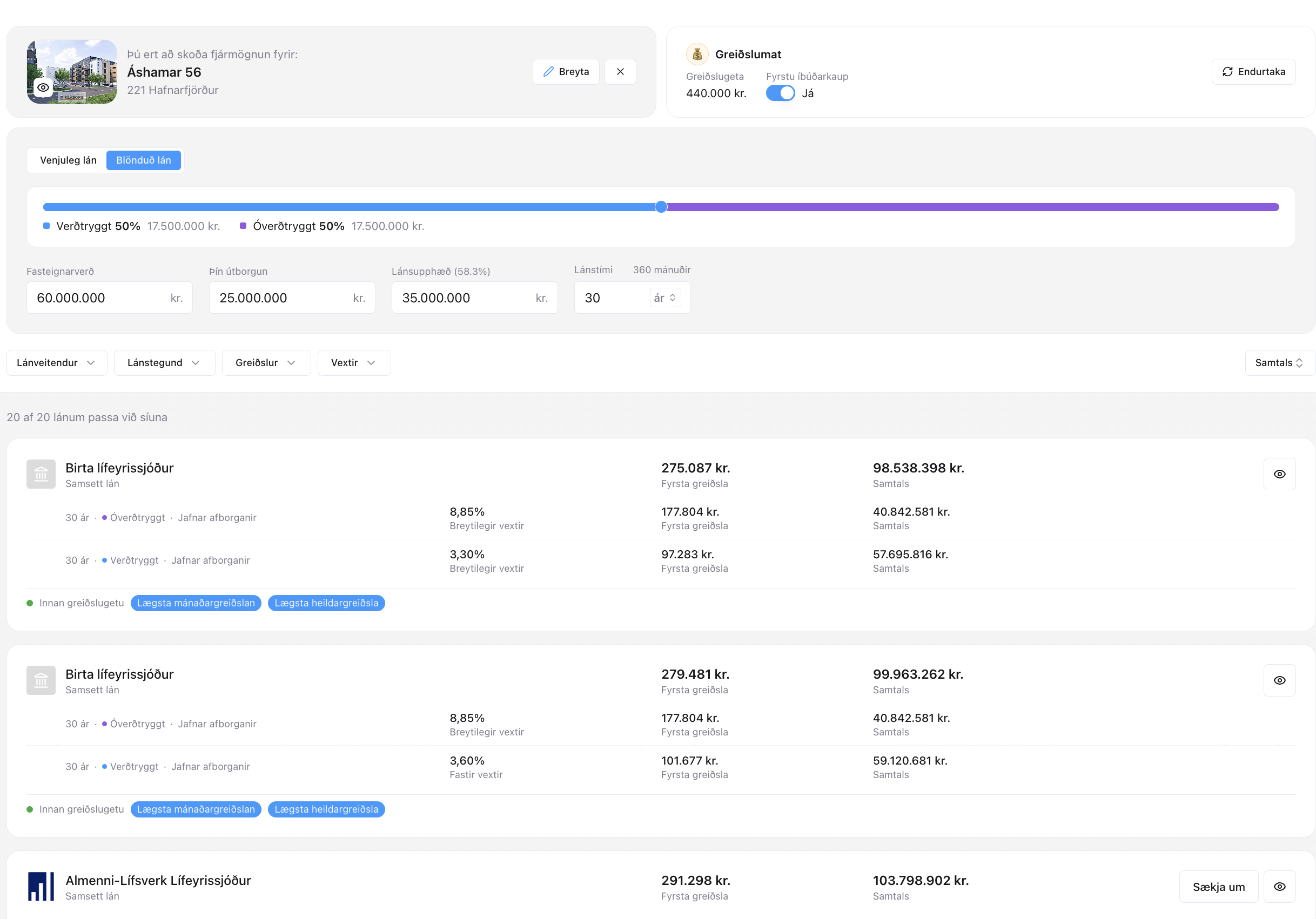Click the Almenni-Lífsverk Lífeyrissjóður logo
The height and width of the screenshot is (919, 1316).
coord(41,887)
